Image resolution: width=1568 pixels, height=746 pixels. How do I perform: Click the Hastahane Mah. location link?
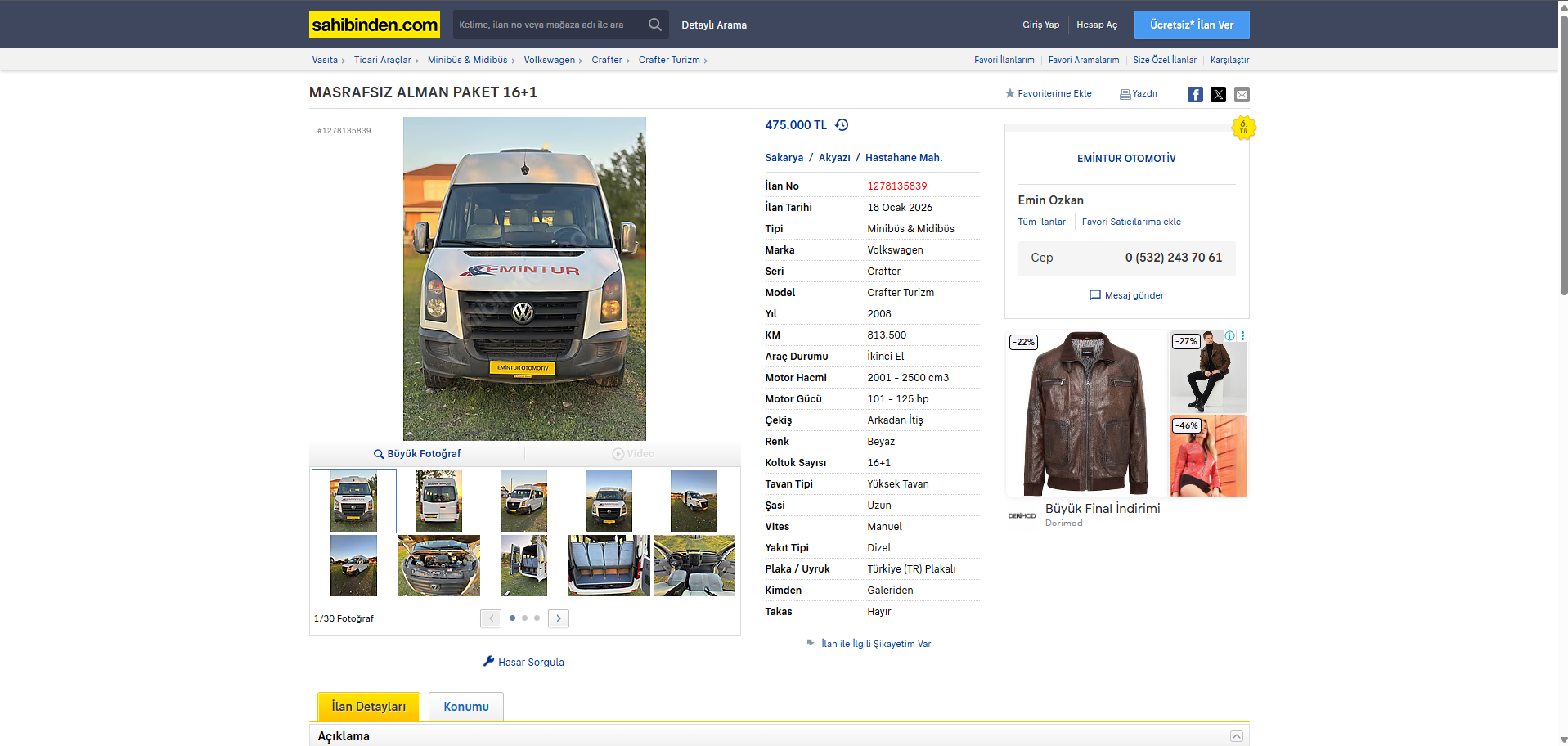(x=904, y=158)
